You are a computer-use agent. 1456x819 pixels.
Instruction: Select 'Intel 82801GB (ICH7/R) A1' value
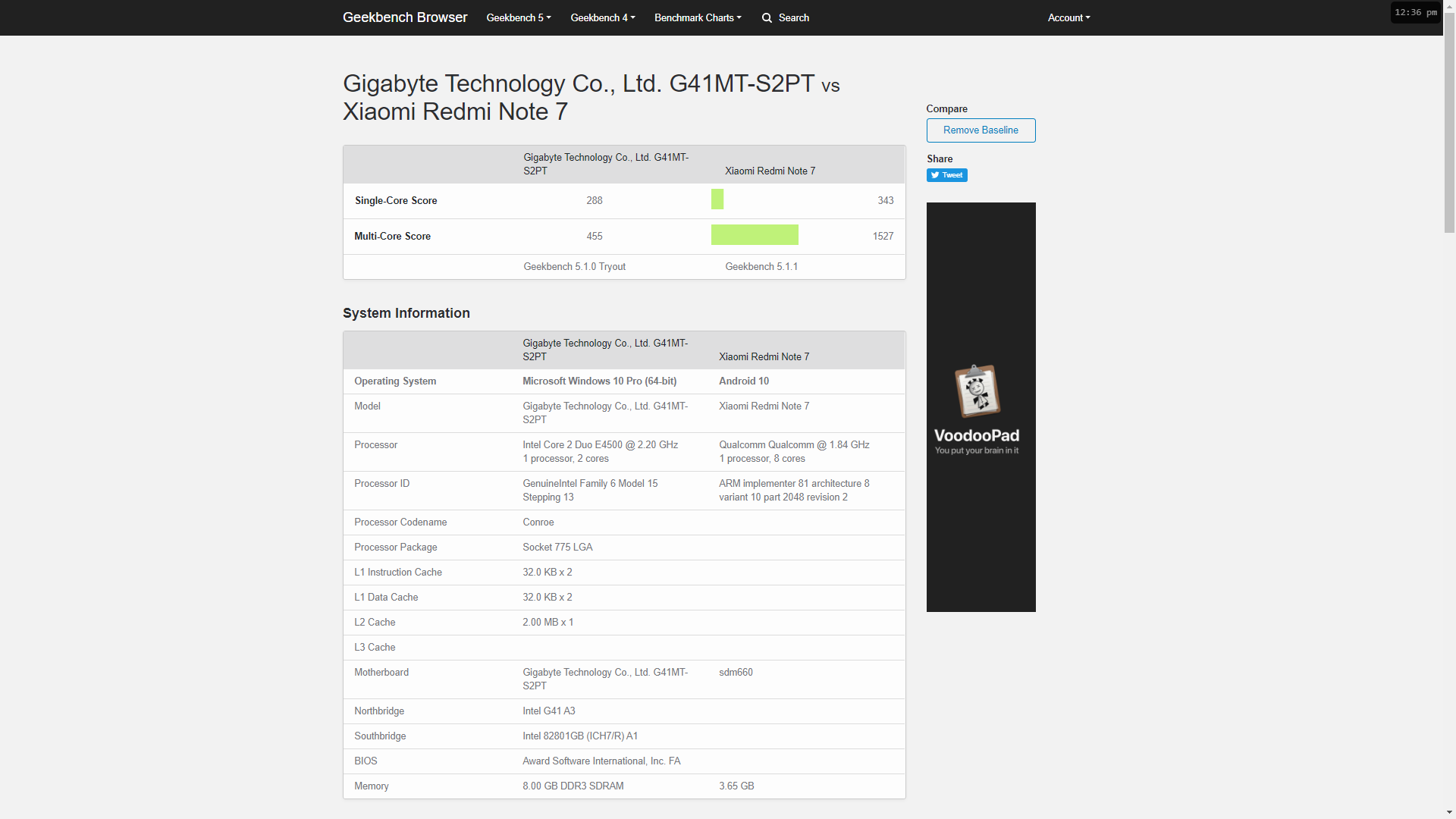point(580,736)
